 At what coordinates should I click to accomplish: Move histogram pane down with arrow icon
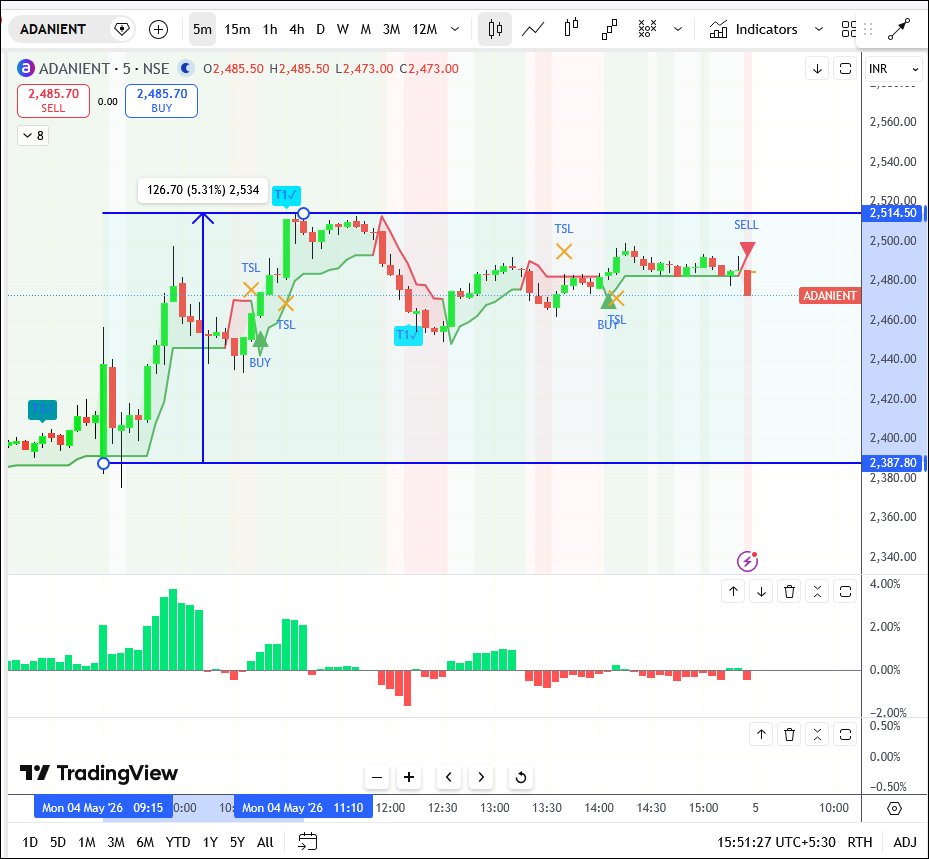coord(761,591)
